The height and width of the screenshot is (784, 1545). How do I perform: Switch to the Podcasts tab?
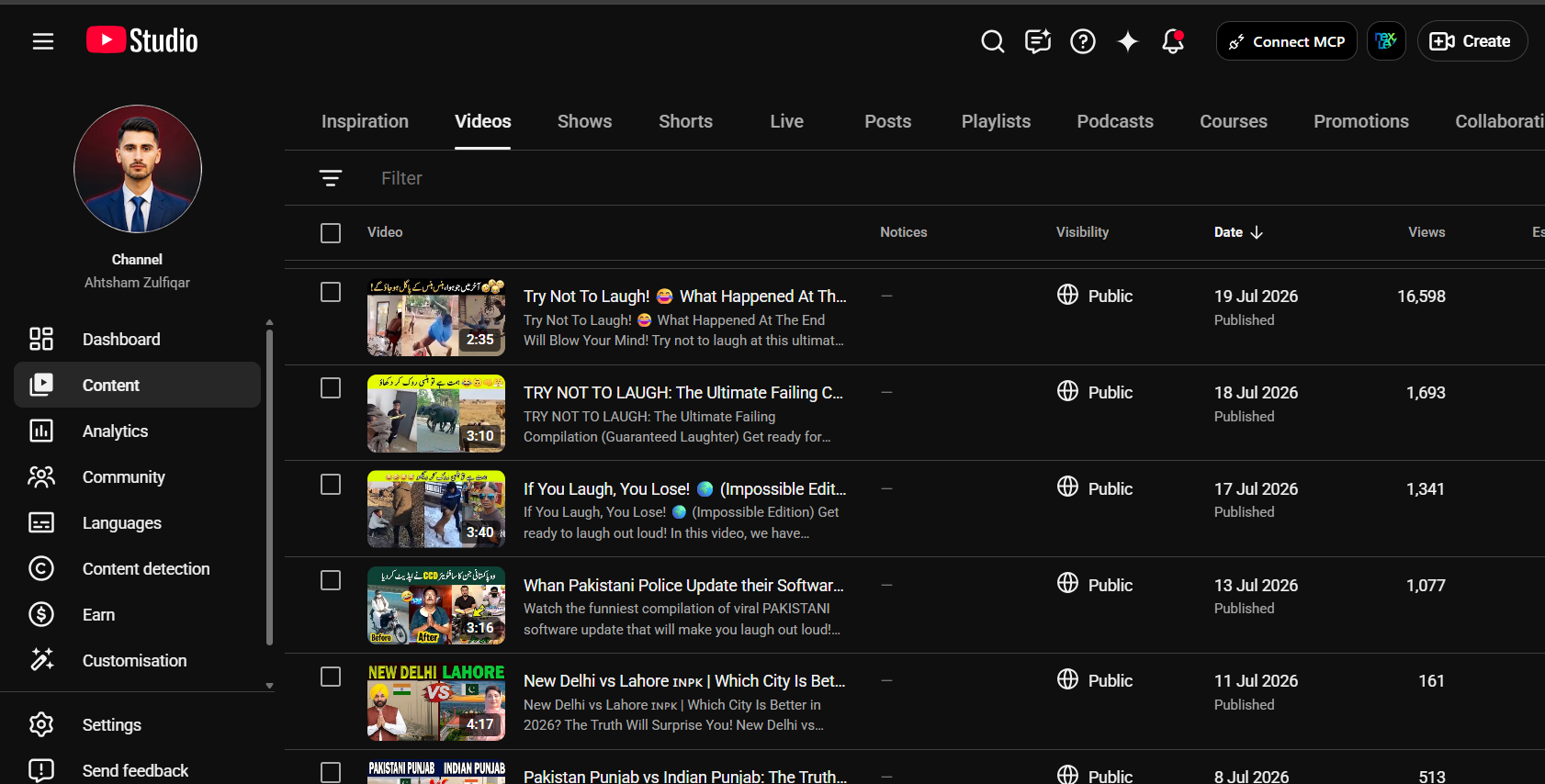[x=1115, y=121]
